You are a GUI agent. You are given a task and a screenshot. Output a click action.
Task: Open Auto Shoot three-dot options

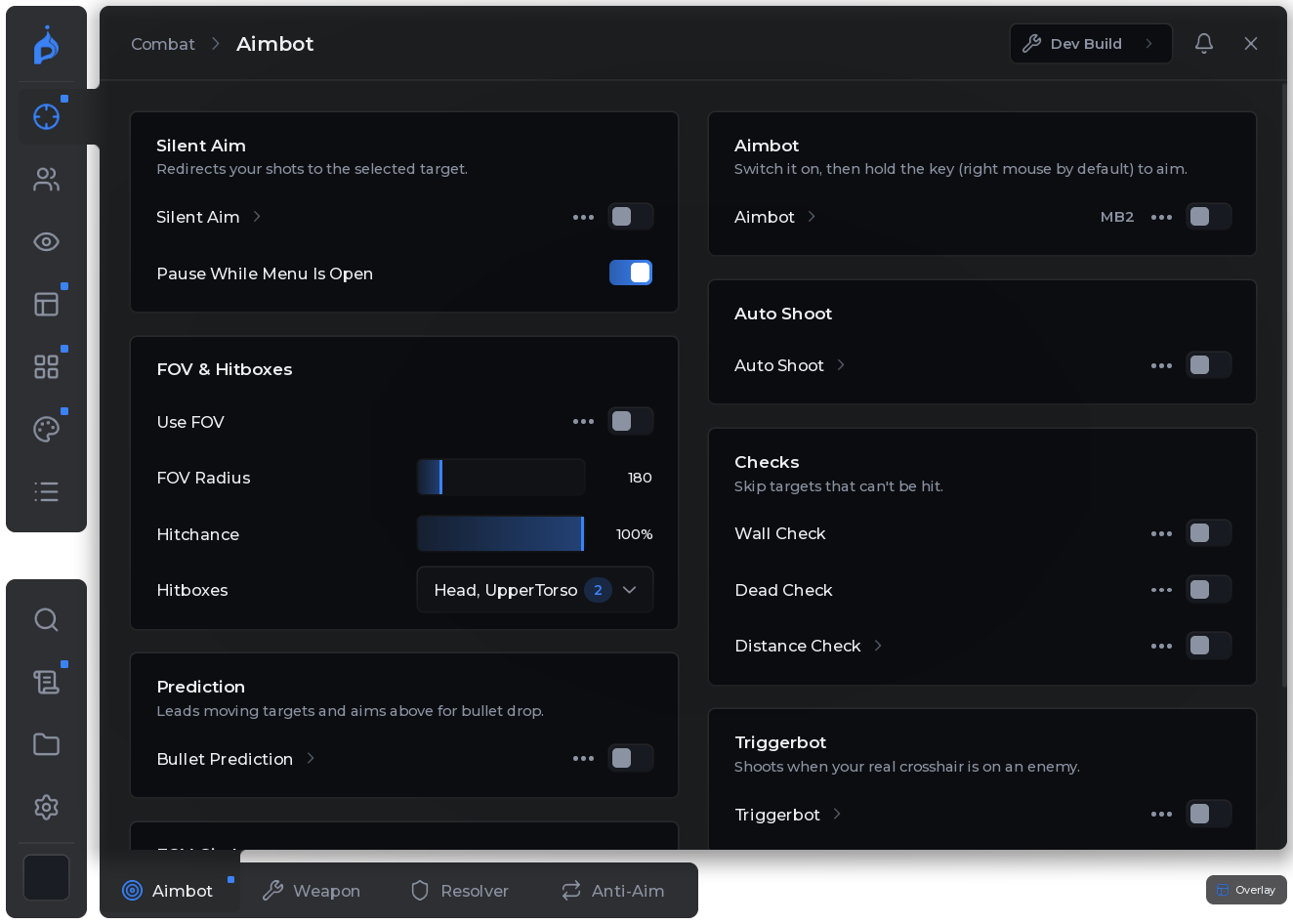pos(1161,365)
